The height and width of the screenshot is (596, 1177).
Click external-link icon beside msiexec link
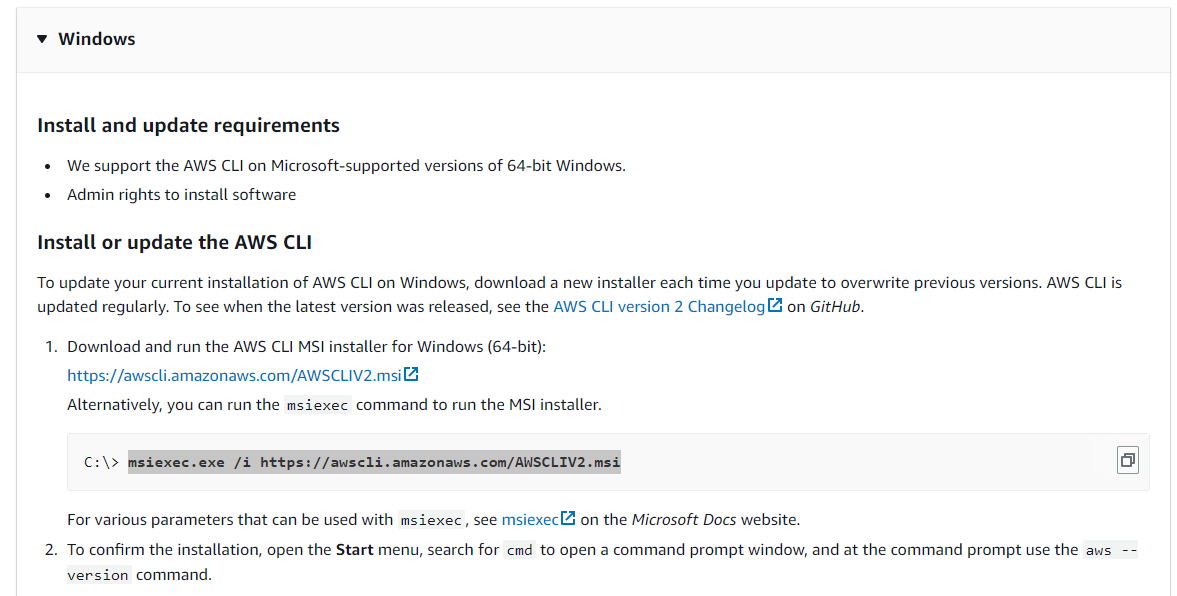point(568,518)
